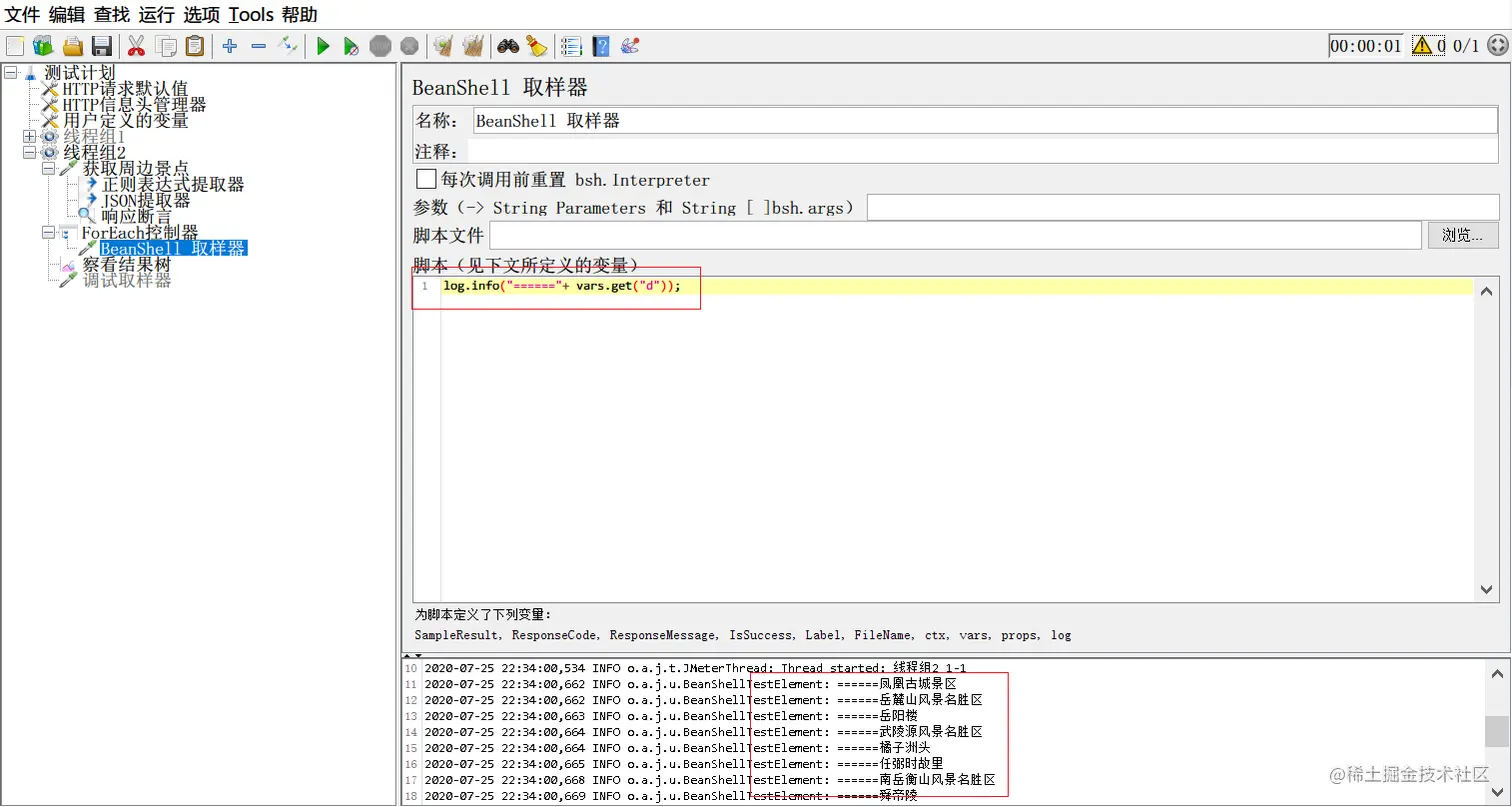Collapse the 线程组2 tree node
This screenshot has width=1512, height=807.
pos(29,151)
